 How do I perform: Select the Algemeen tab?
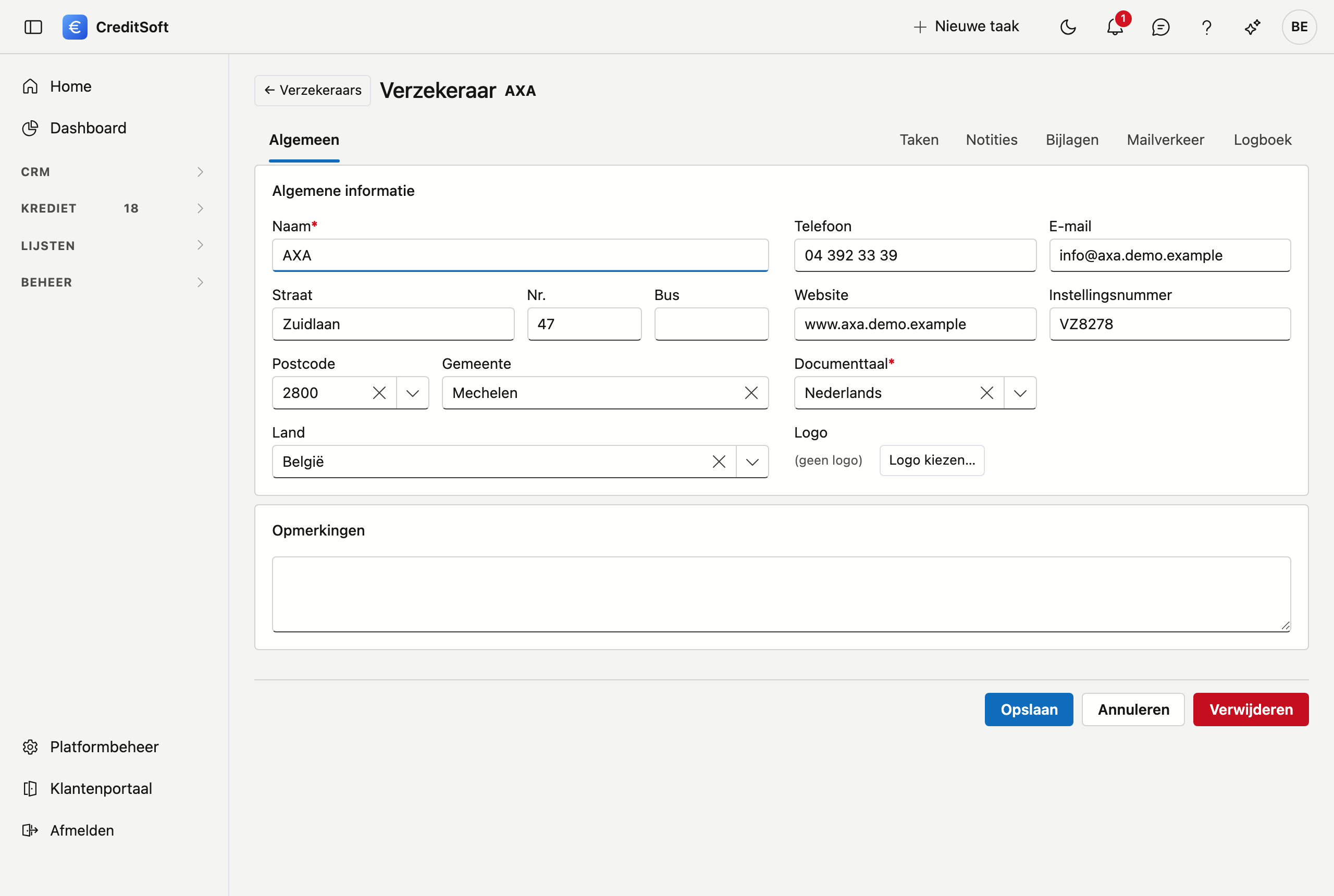[x=304, y=140]
